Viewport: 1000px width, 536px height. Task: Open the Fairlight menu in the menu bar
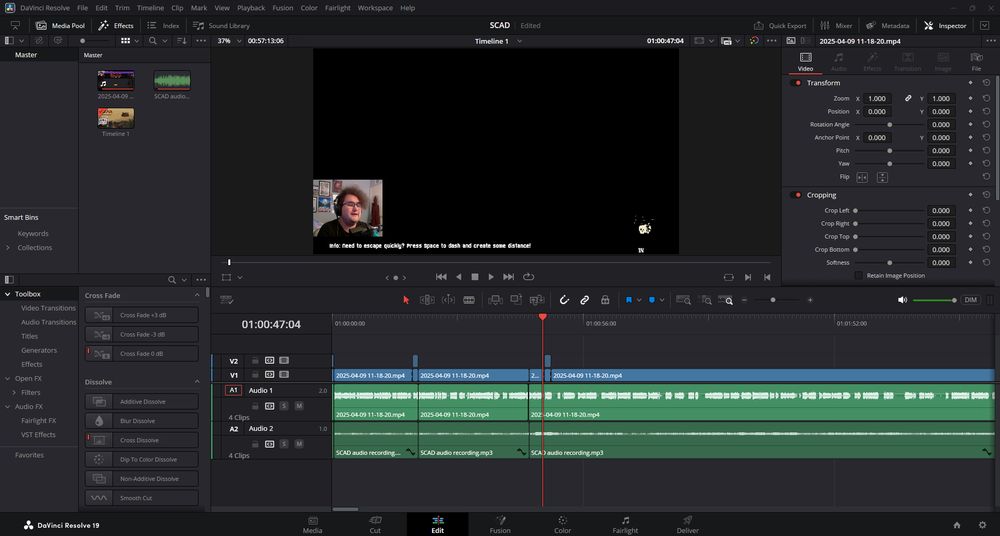tap(337, 8)
